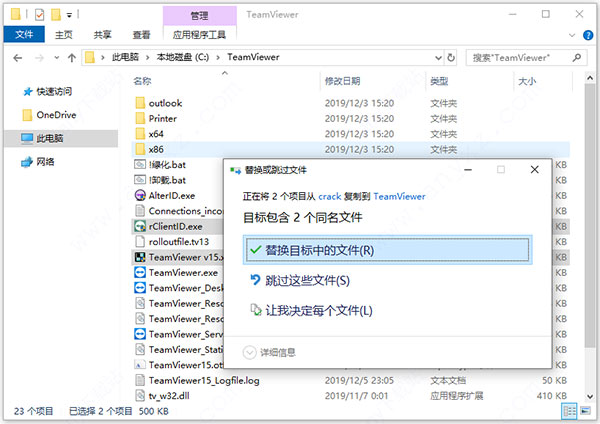The height and width of the screenshot is (424, 600).
Task: Sort by 名称 column header
Action: click(x=142, y=81)
